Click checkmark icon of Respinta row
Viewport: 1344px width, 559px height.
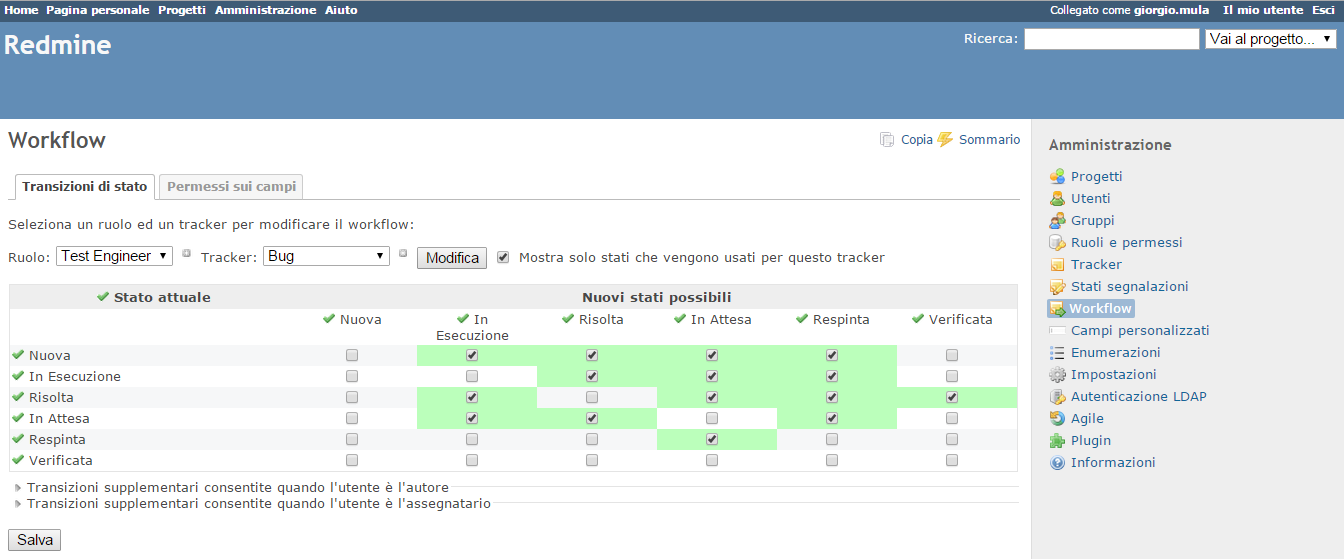(x=18, y=439)
